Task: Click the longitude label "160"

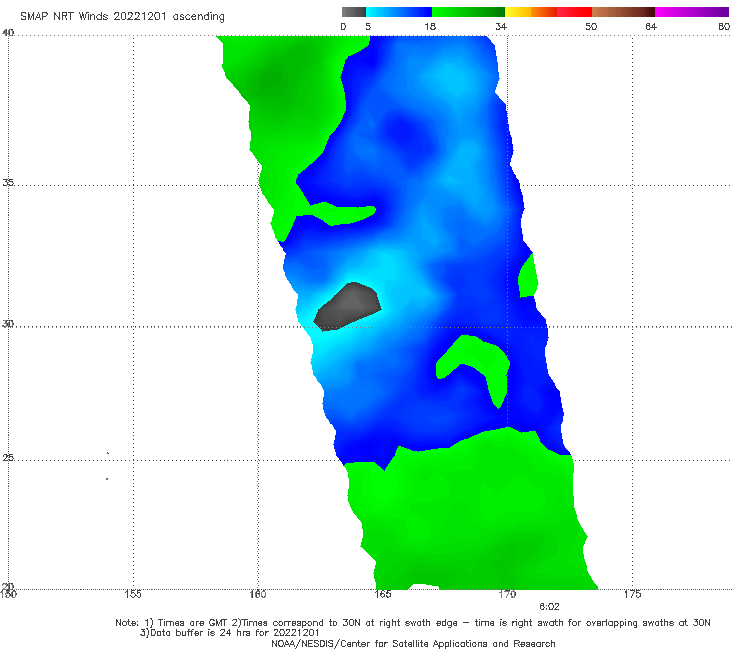Action: [x=258, y=594]
